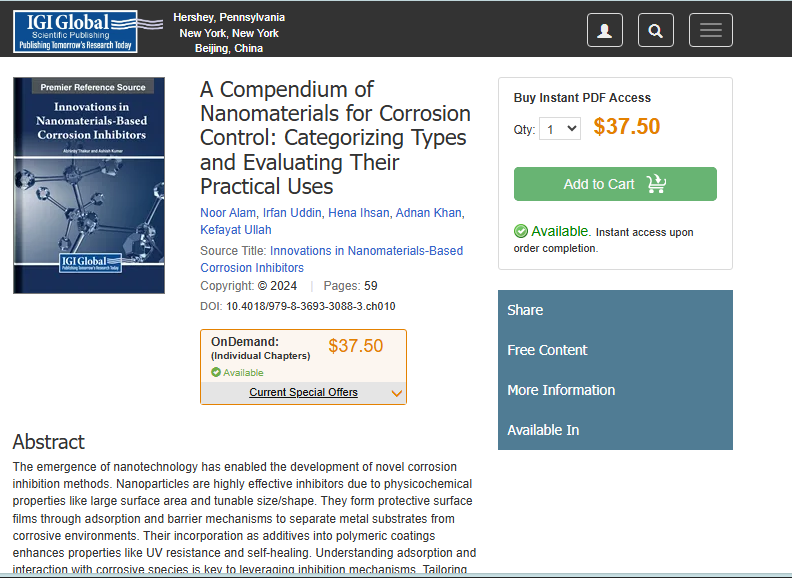Click the search magnifier icon
792x578 pixels.
(655, 30)
